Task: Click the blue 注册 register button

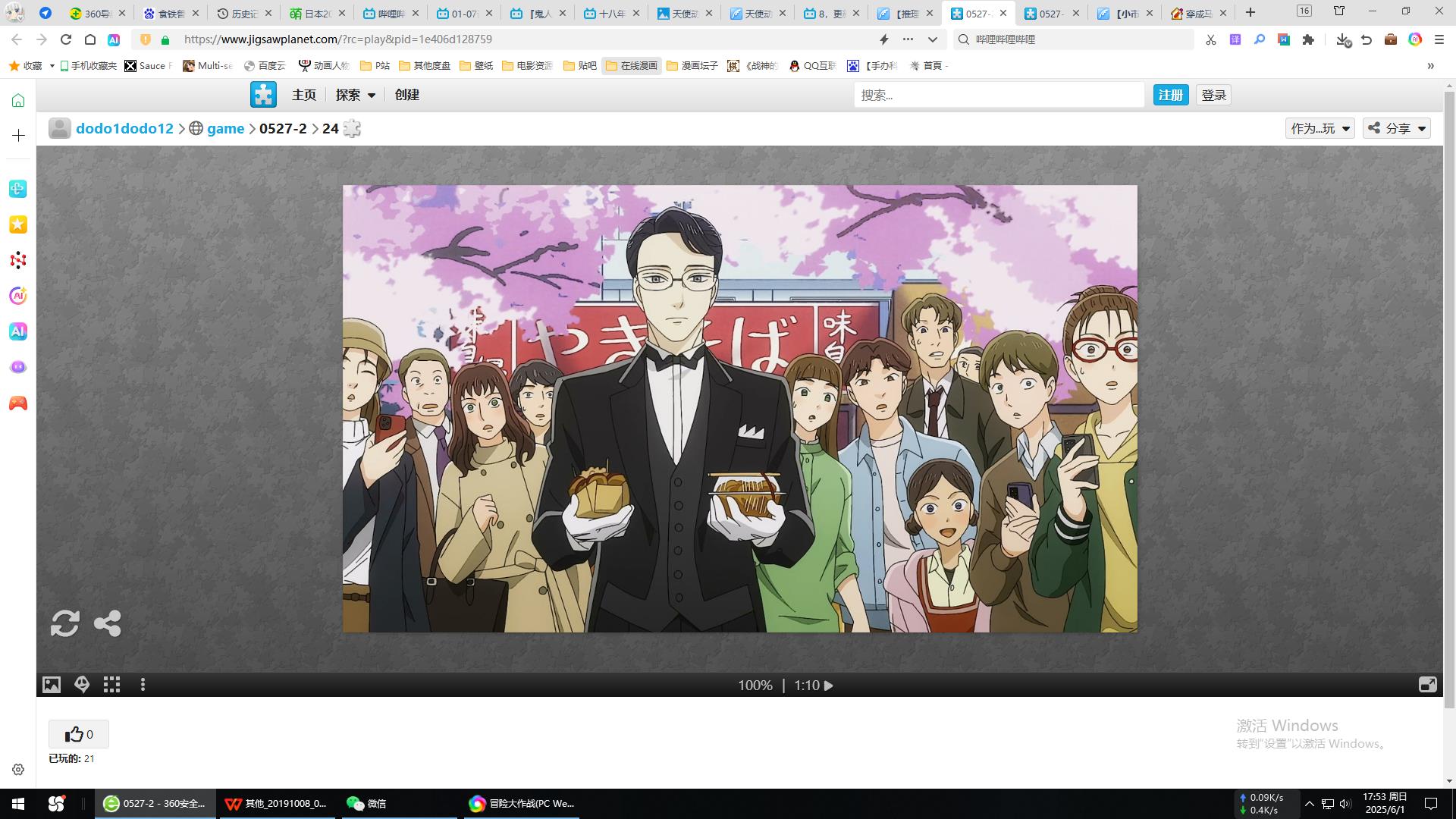Action: coord(1170,95)
